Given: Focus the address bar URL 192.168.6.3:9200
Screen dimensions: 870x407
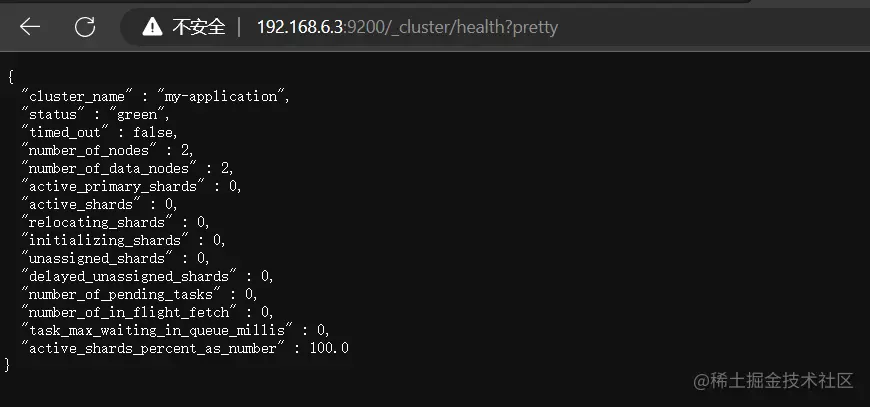Looking at the screenshot, I should pyautogui.click(x=321, y=27).
